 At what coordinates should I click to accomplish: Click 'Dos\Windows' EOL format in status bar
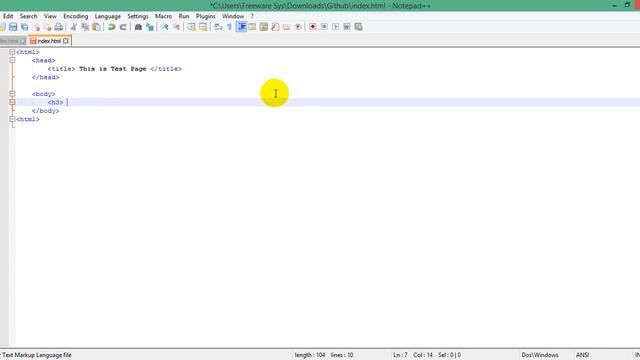[x=540, y=355]
